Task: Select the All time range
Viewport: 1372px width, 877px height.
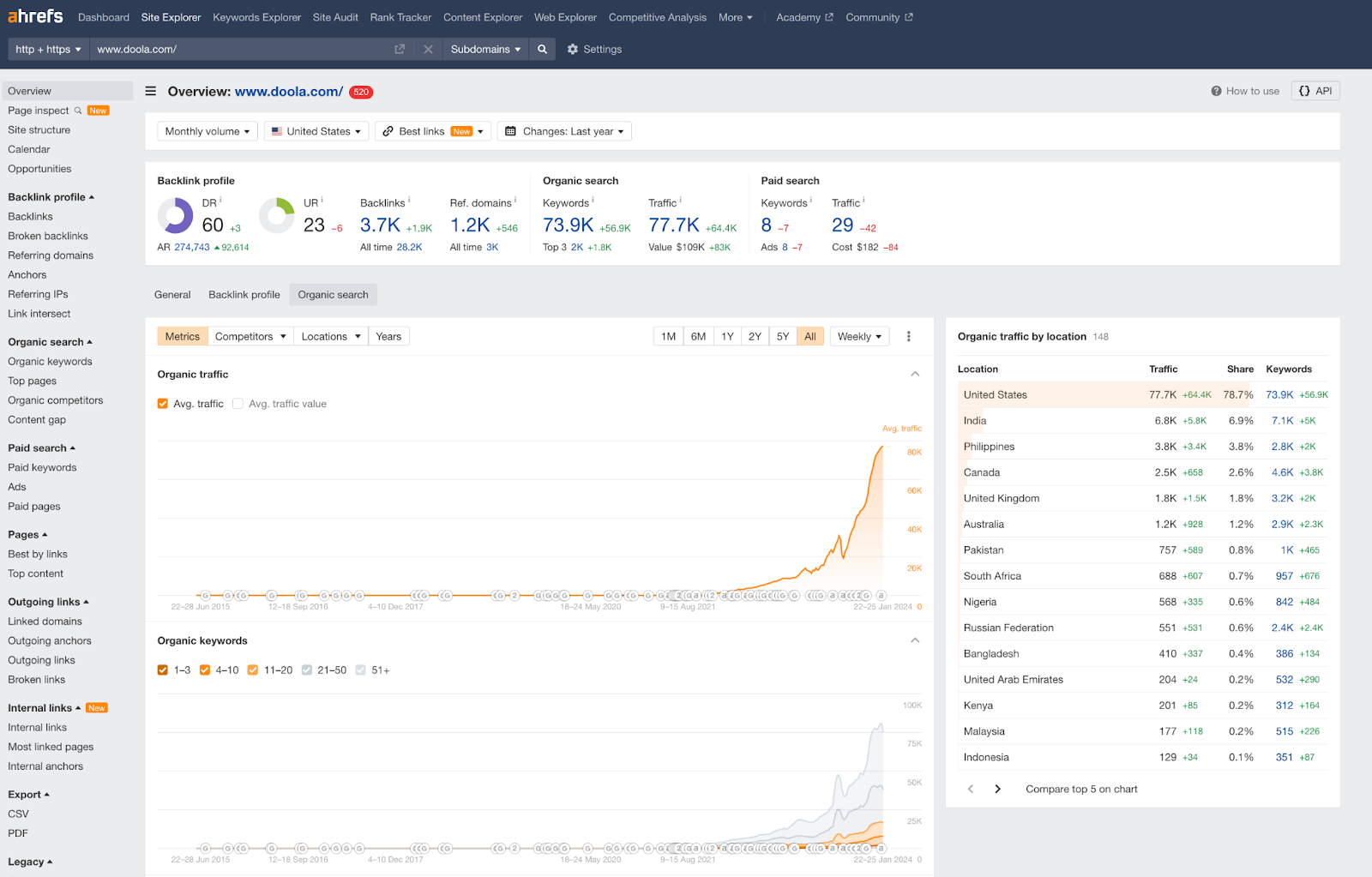Action: (x=810, y=336)
